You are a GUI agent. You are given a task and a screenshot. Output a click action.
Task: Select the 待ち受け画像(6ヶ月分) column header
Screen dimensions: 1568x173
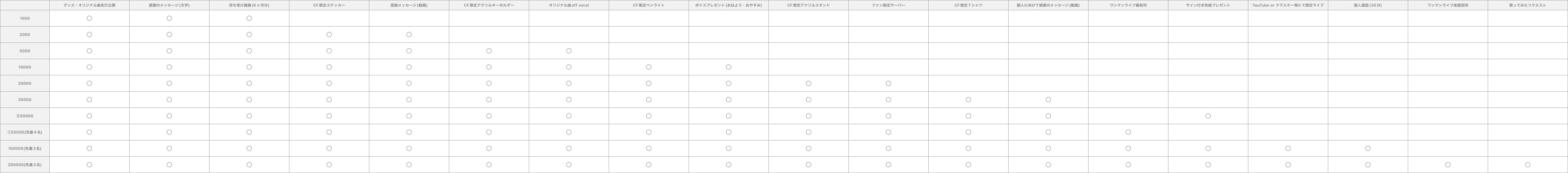(x=249, y=5)
